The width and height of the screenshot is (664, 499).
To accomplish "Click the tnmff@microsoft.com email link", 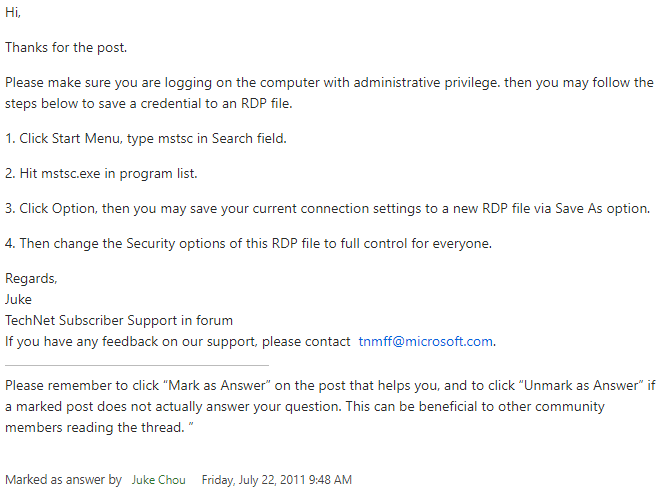I will pyautogui.click(x=425, y=341).
